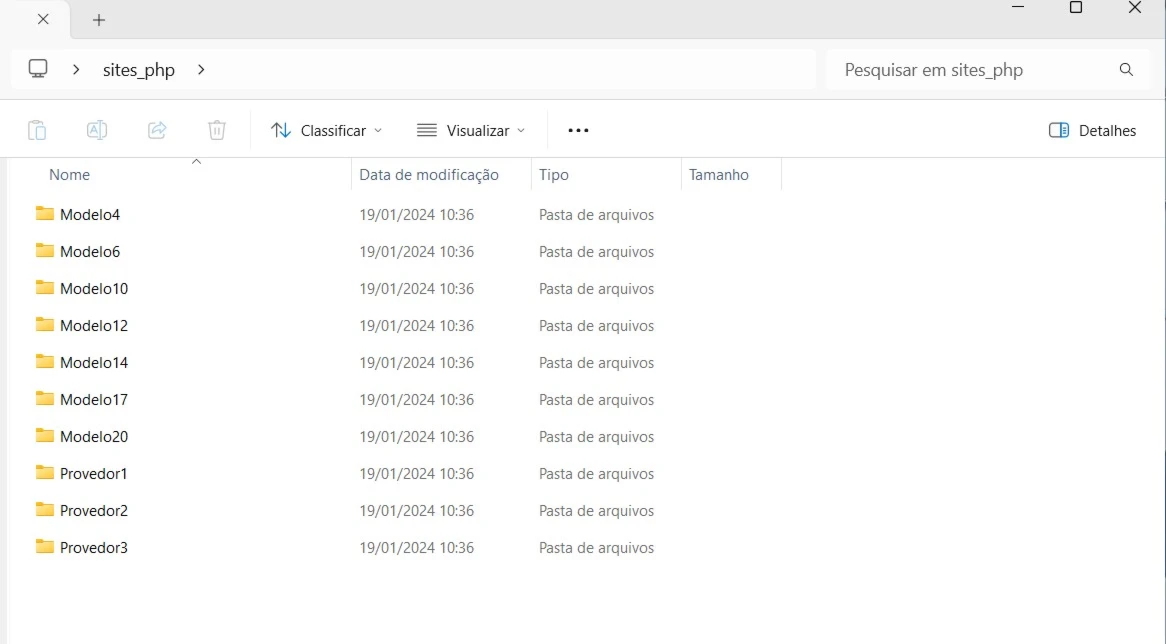Open the Classificar sort dropdown
The height and width of the screenshot is (644, 1166).
click(326, 130)
